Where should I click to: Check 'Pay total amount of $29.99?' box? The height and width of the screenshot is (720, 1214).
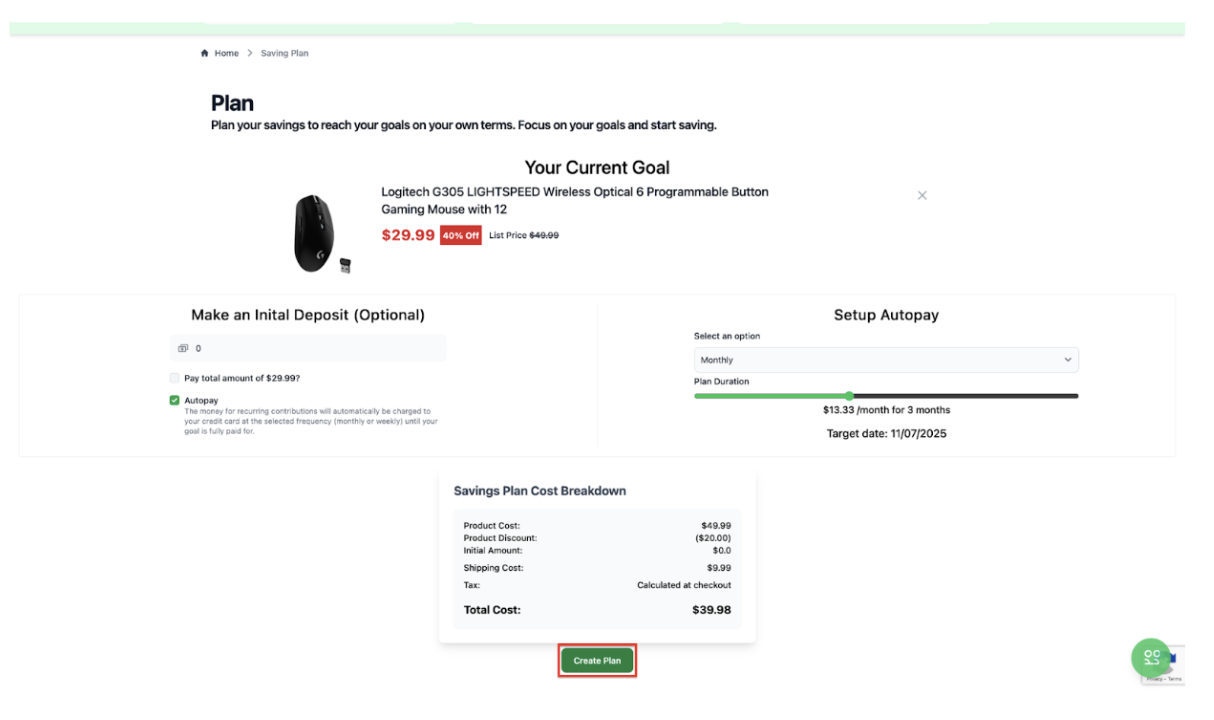175,378
